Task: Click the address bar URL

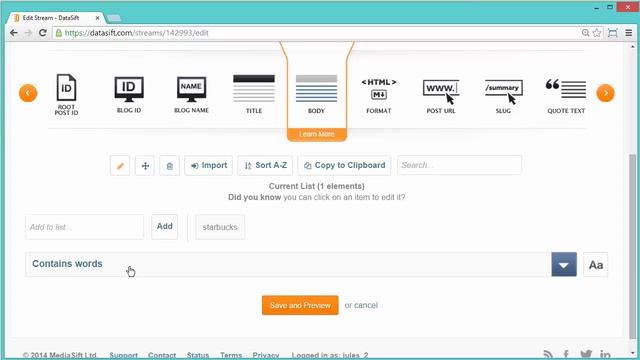Action: click(x=137, y=33)
